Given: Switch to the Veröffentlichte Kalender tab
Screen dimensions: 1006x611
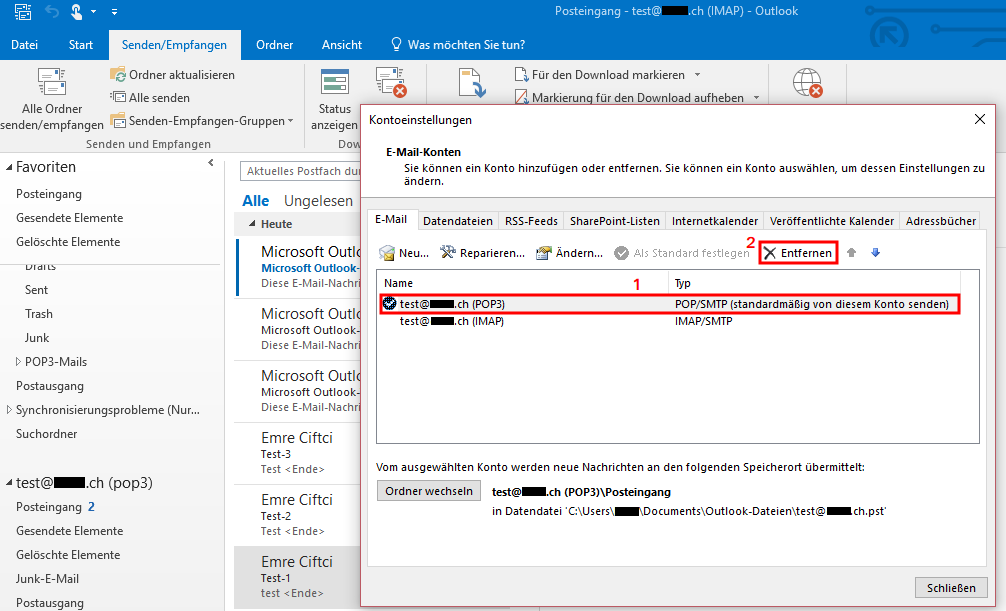Looking at the screenshot, I should click(x=831, y=221).
